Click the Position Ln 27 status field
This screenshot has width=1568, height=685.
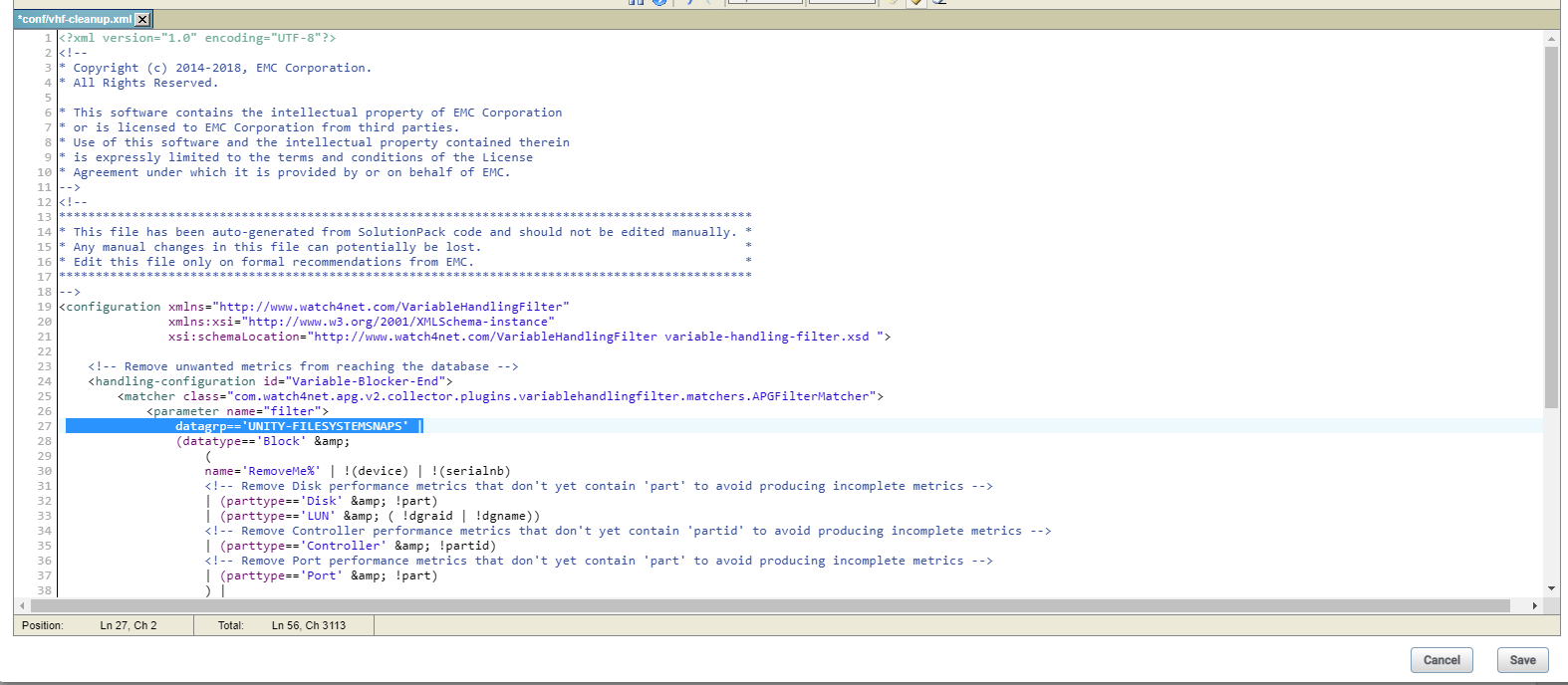click(128, 625)
